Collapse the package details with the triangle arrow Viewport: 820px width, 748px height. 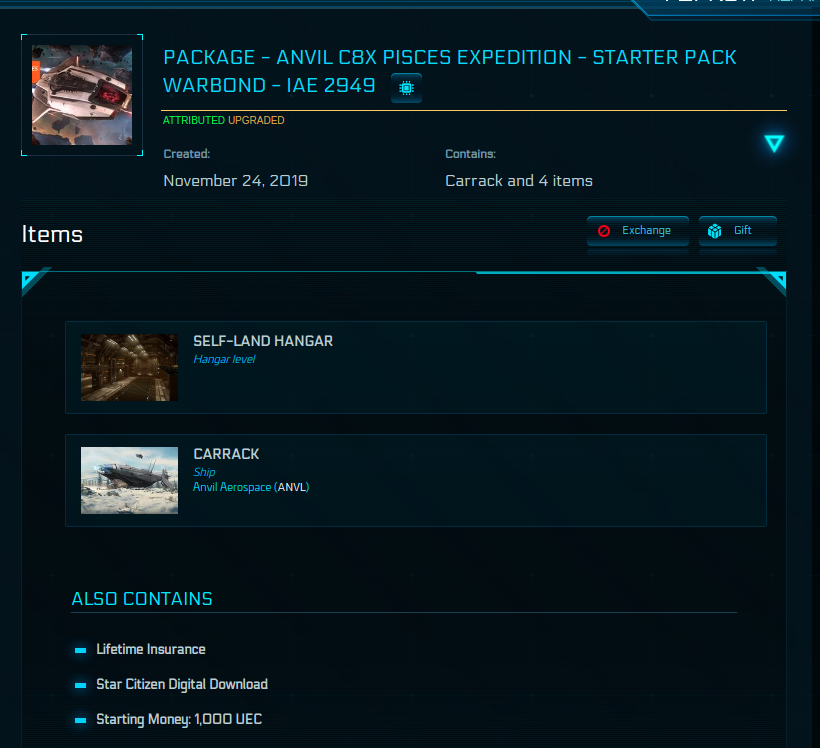click(x=774, y=144)
